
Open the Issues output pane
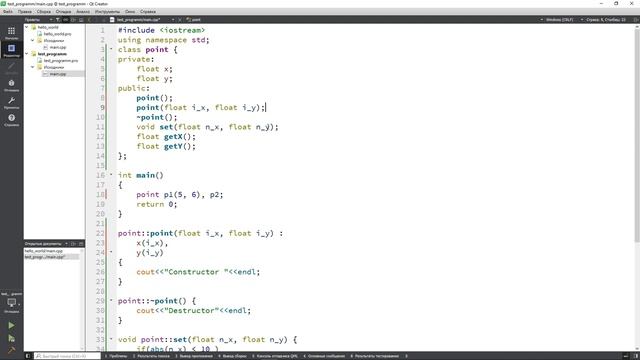116,356
